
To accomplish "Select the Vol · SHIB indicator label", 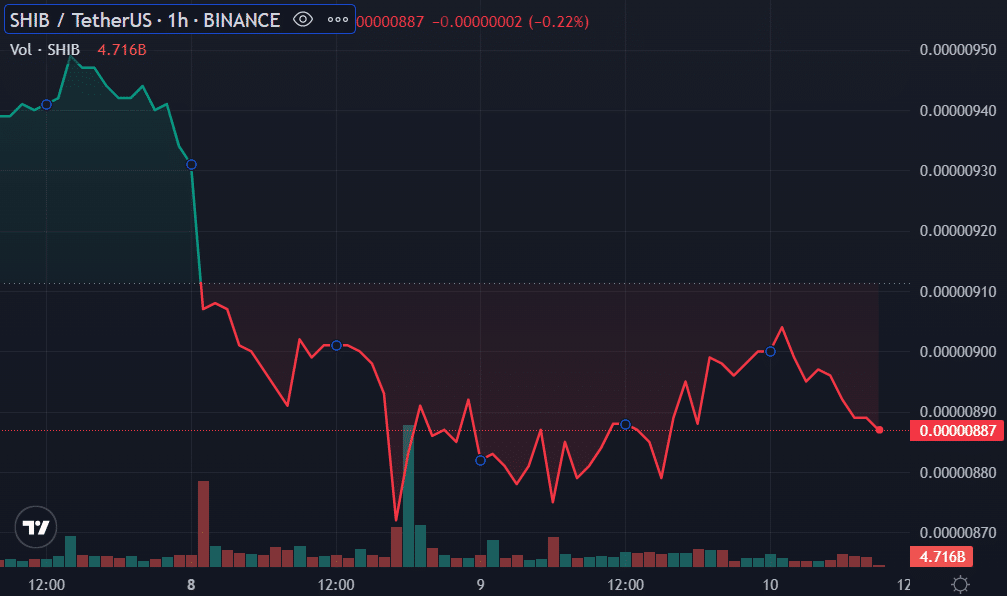I will coord(45,49).
